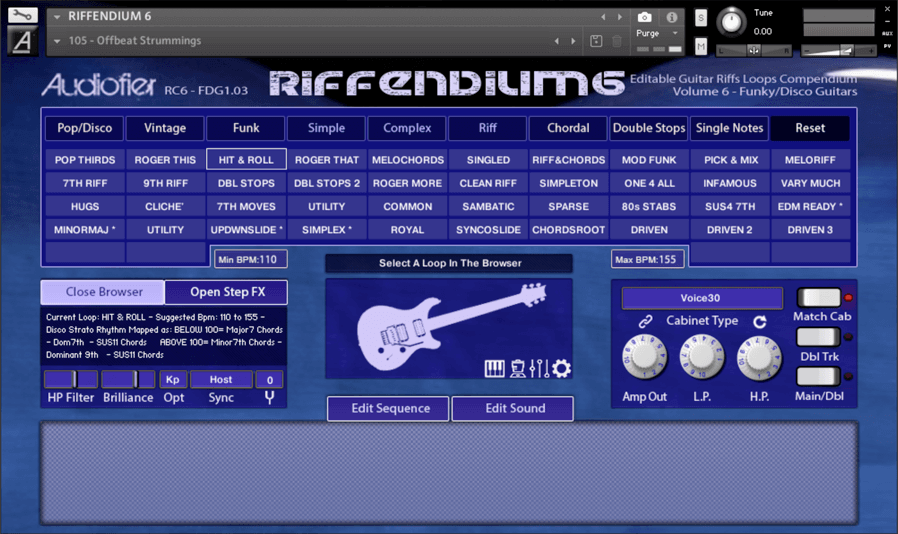Switch to the Double Stops category tab
Screen dimensions: 898x534
[649, 128]
